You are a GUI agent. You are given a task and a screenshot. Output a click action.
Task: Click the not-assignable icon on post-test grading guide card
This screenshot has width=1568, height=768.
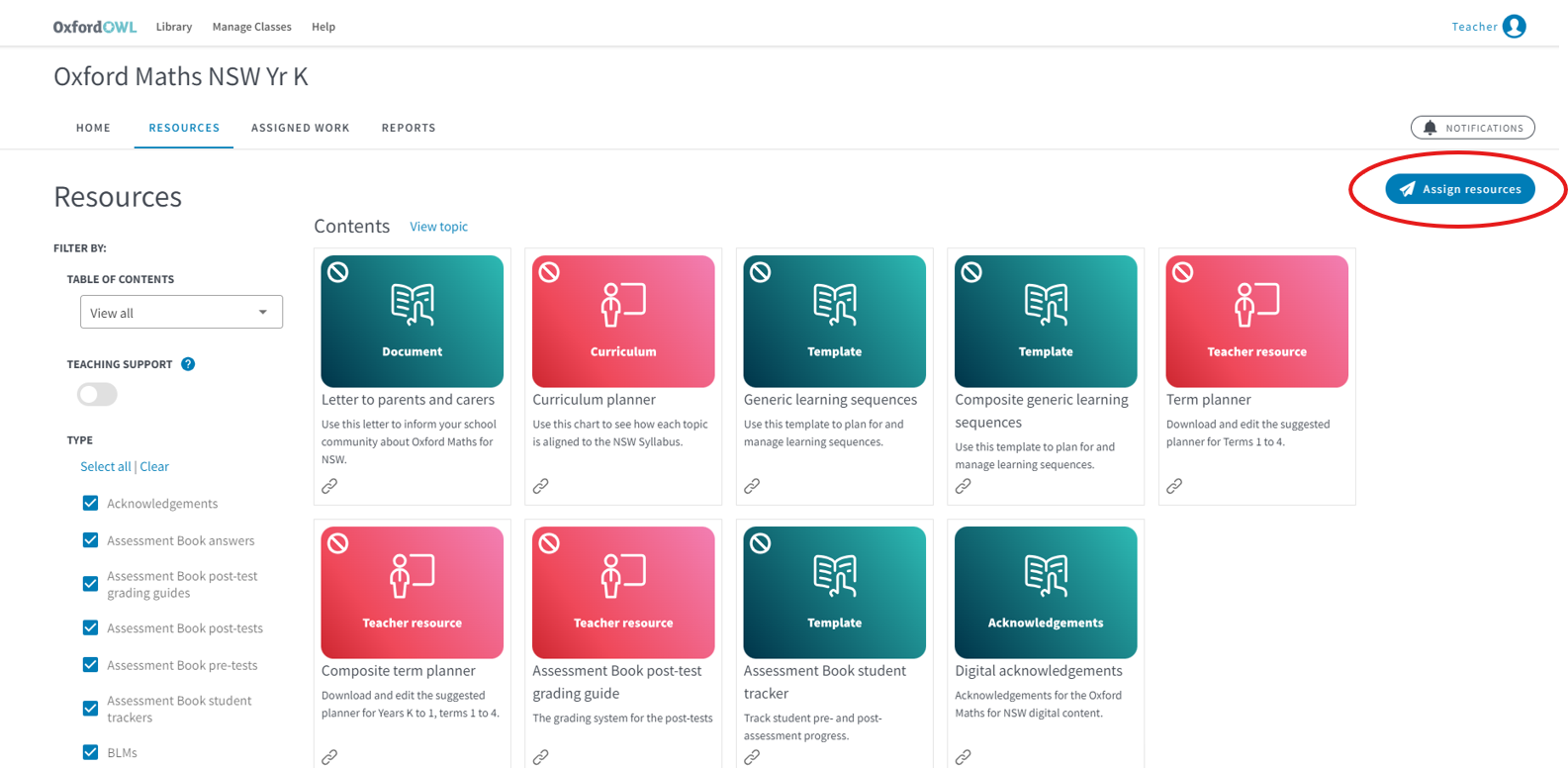pos(549,543)
